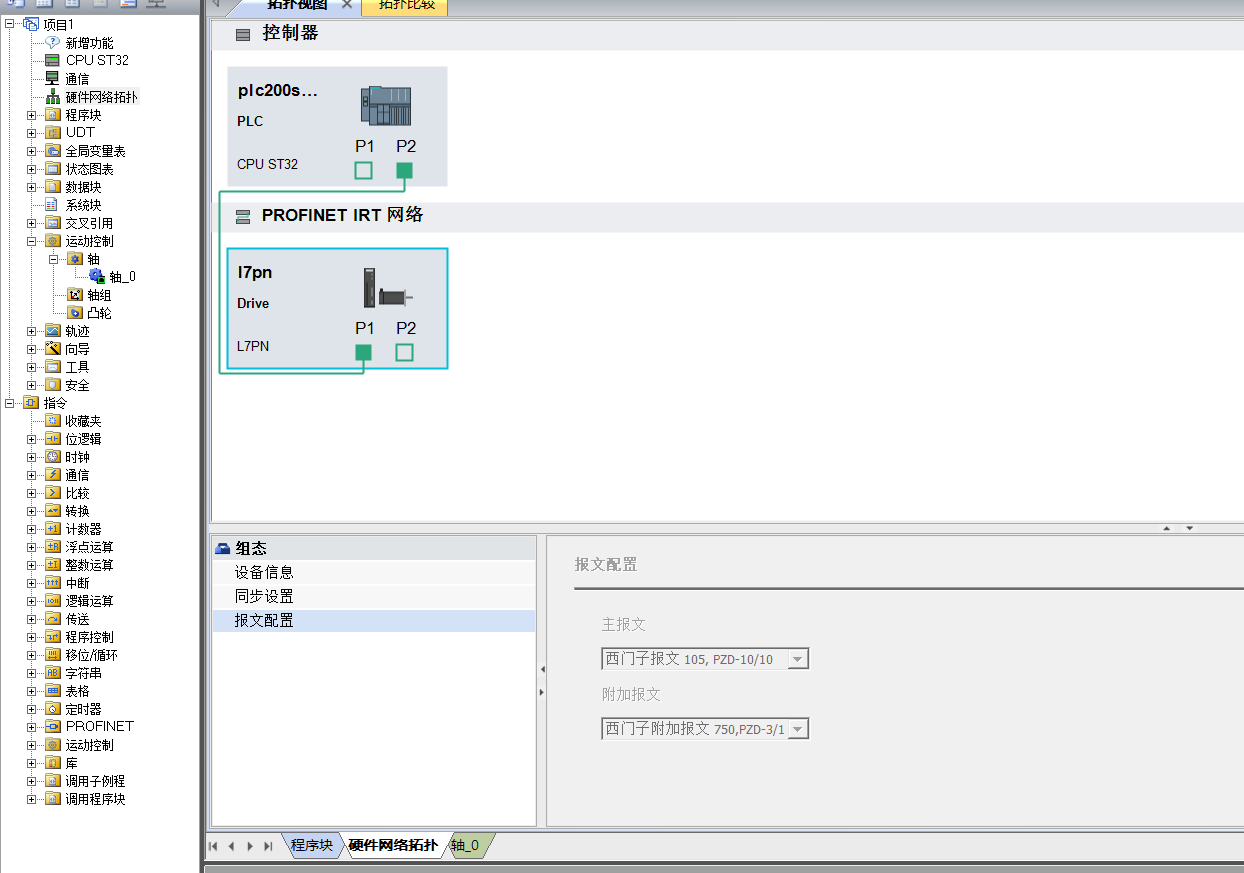Screen dimensions: 1244x873
Task: Click the PROFINET IRT 网络 section icon
Action: pos(242,216)
